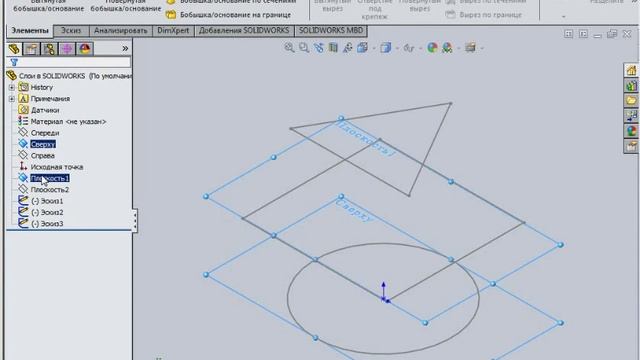Click the Повернутый вырез button
Viewport: 640px width, 360px height.
[x=420, y=6]
